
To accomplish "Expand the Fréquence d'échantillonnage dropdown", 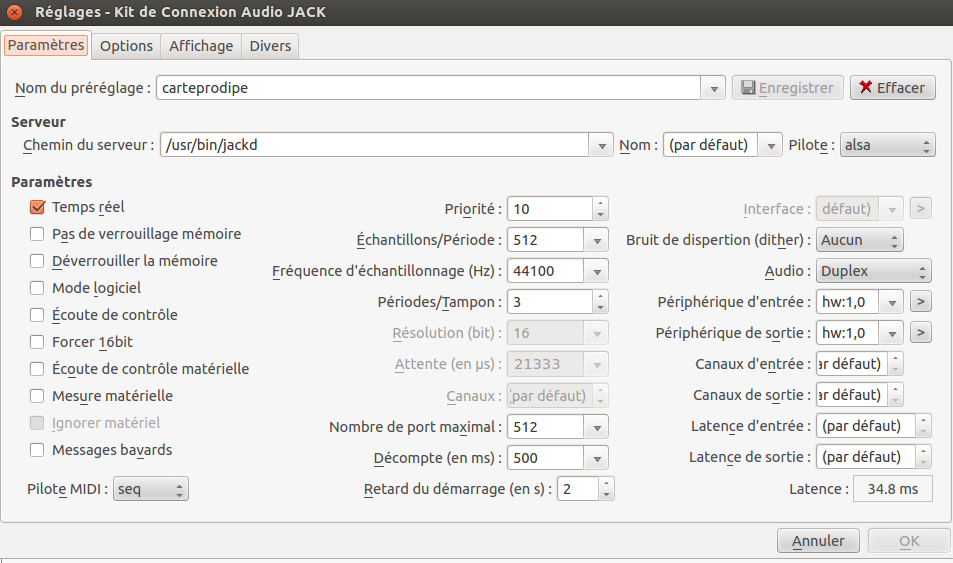I will (x=596, y=271).
